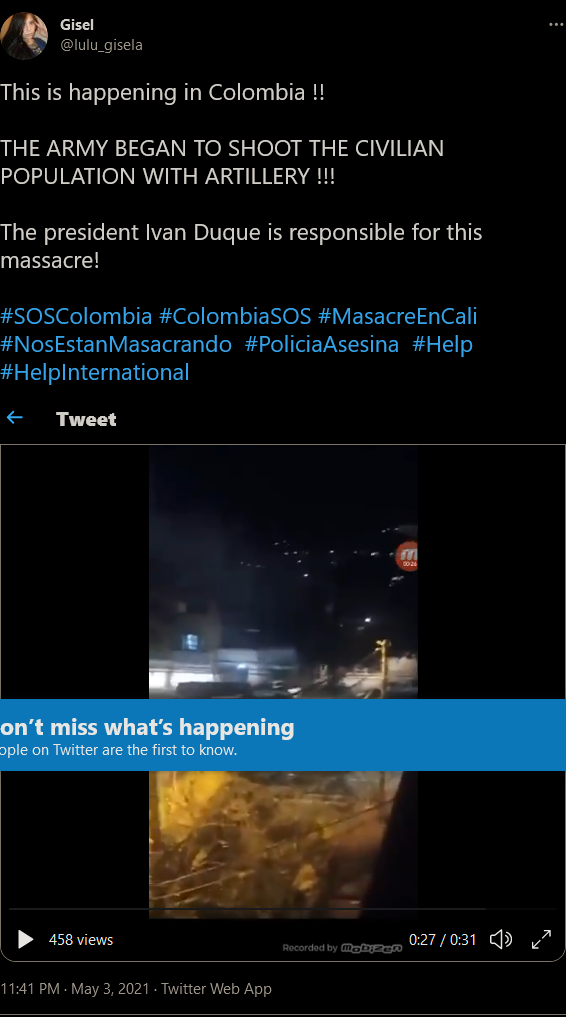The image size is (566, 1017).
Task: Open the #NosEstanMasacrando hashtag
Action: [116, 344]
